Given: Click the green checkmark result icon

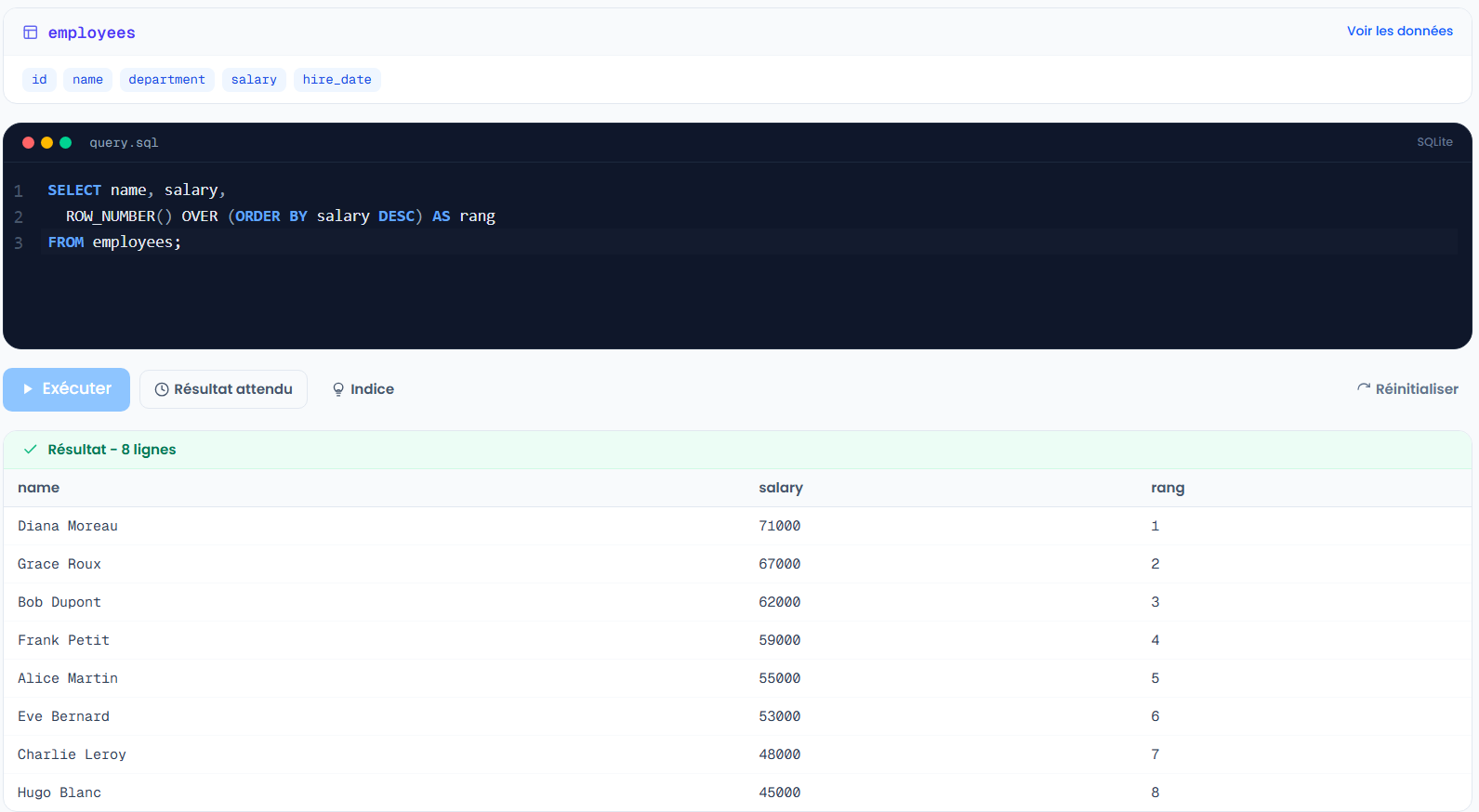Looking at the screenshot, I should [31, 450].
